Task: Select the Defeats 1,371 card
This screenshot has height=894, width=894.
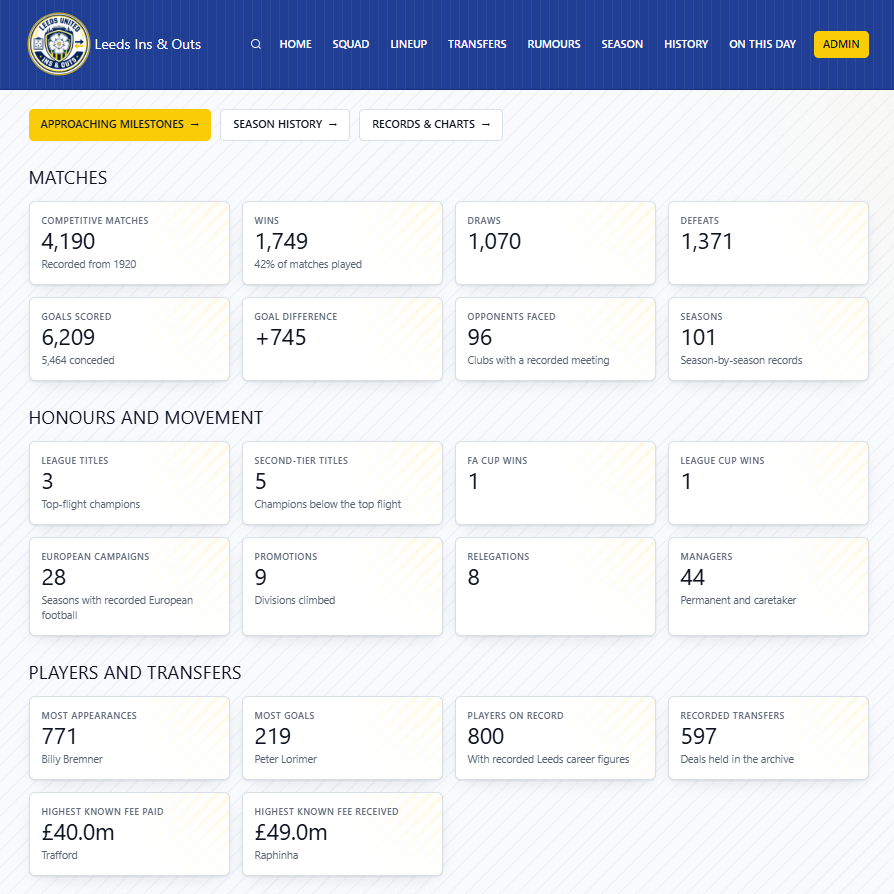Action: click(x=768, y=243)
